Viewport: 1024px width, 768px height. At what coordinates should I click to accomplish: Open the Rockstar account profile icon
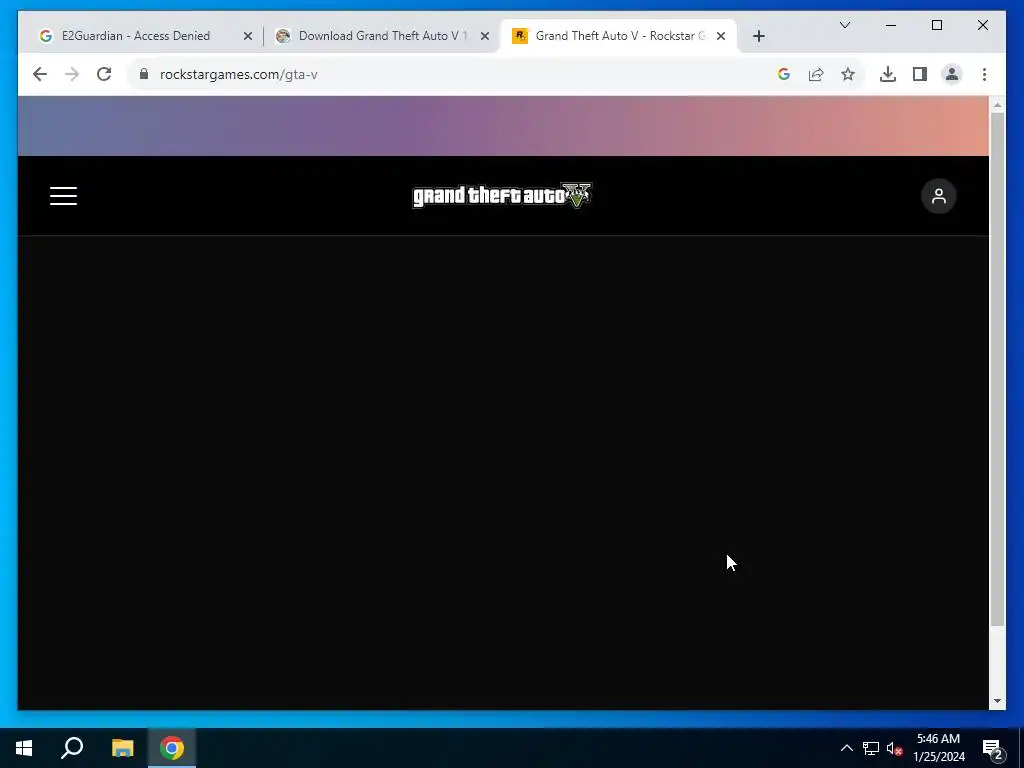[938, 196]
